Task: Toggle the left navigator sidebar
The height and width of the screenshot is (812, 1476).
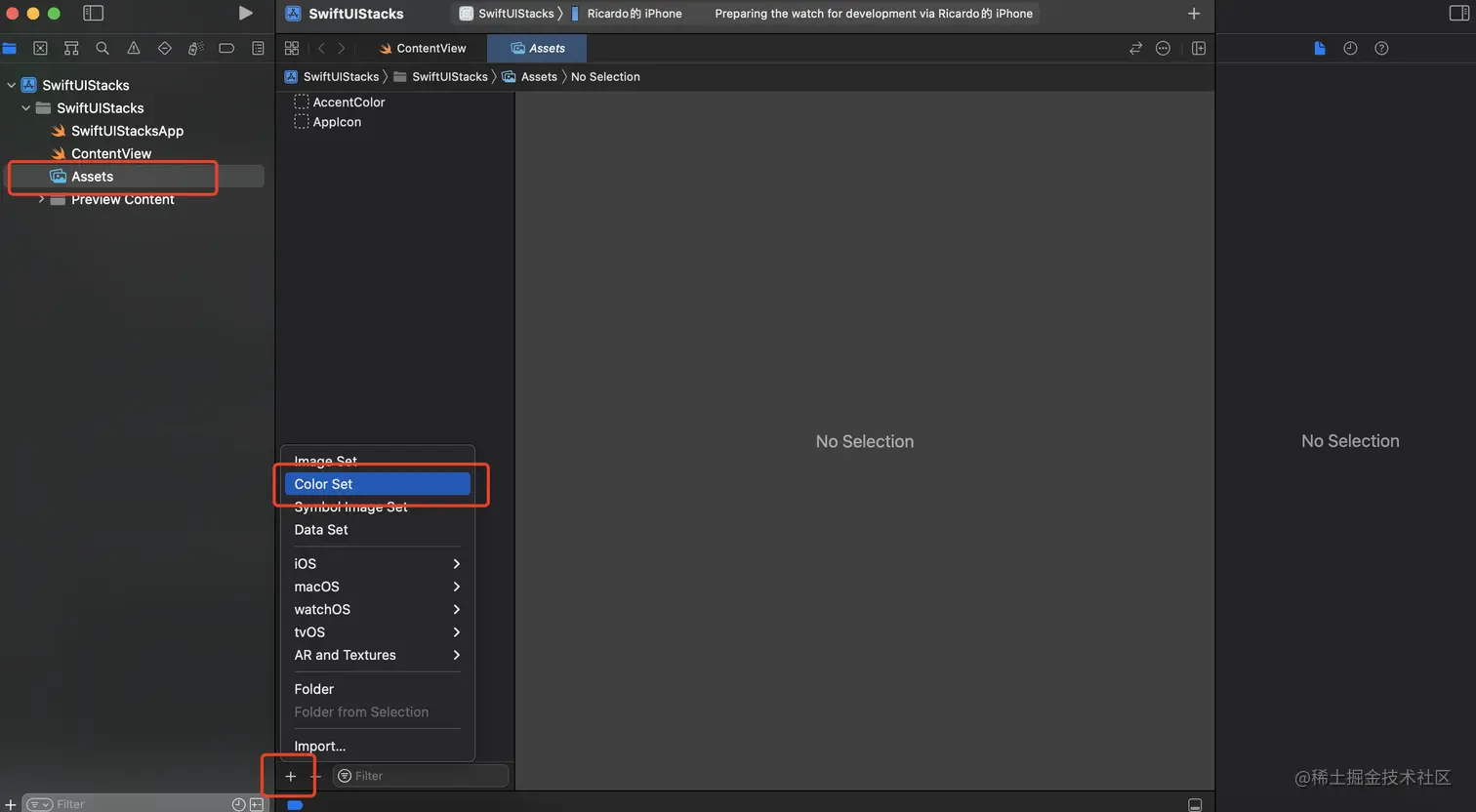Action: pos(93,13)
